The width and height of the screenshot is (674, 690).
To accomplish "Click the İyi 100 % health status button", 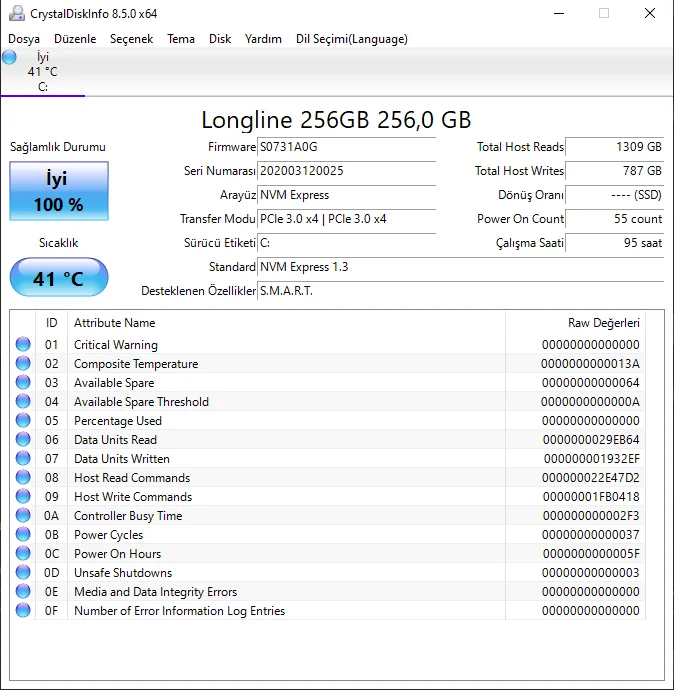I will [59, 191].
